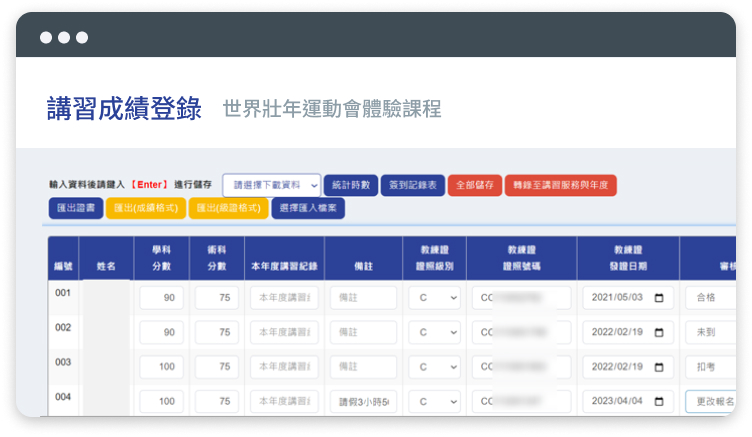The image size is (752, 437).
Task: Open the 請選擇下載資料 dropdown
Action: pyautogui.click(x=271, y=185)
